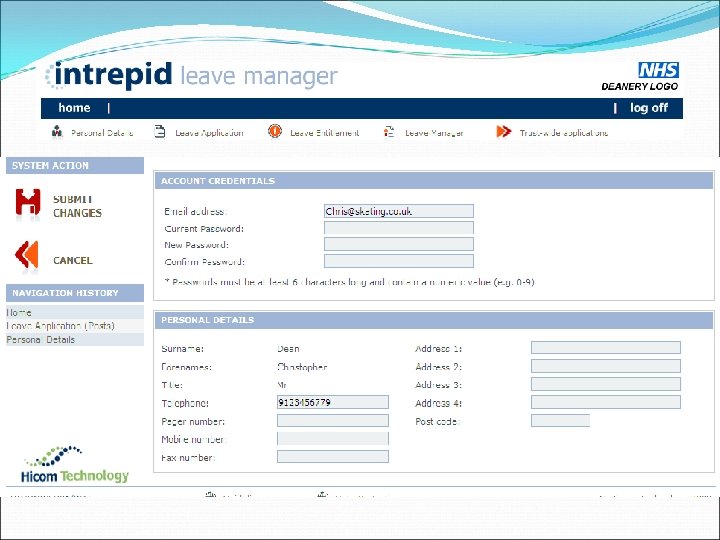Click the Address 2 field

tap(606, 366)
